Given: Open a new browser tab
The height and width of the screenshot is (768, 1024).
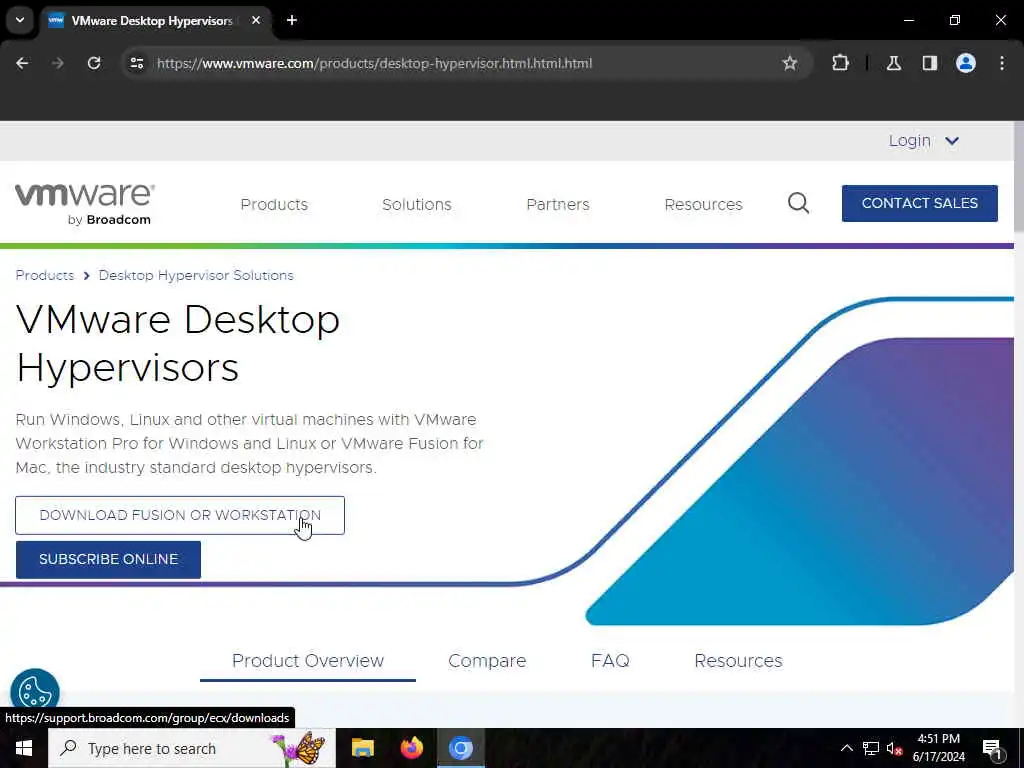Looking at the screenshot, I should click(292, 20).
